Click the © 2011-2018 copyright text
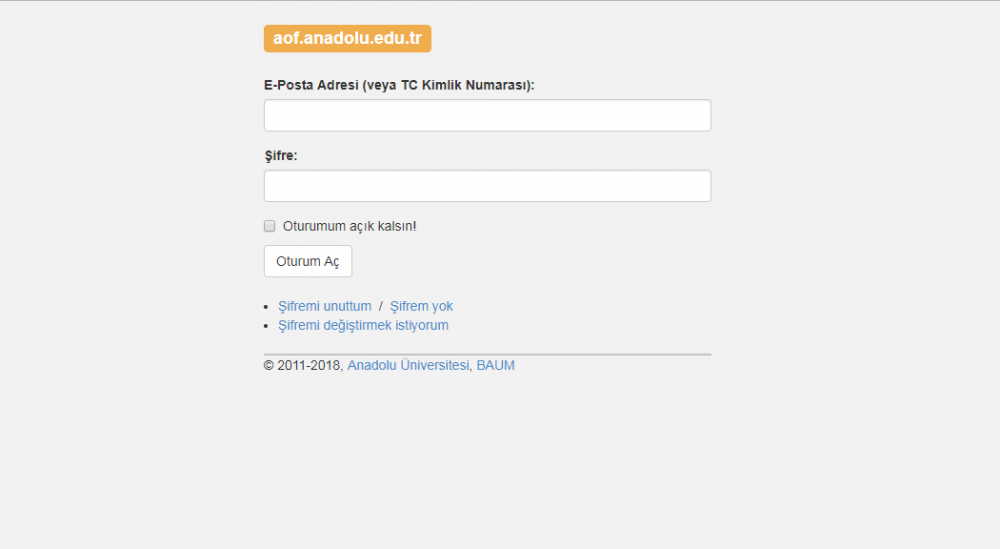 click(x=302, y=366)
